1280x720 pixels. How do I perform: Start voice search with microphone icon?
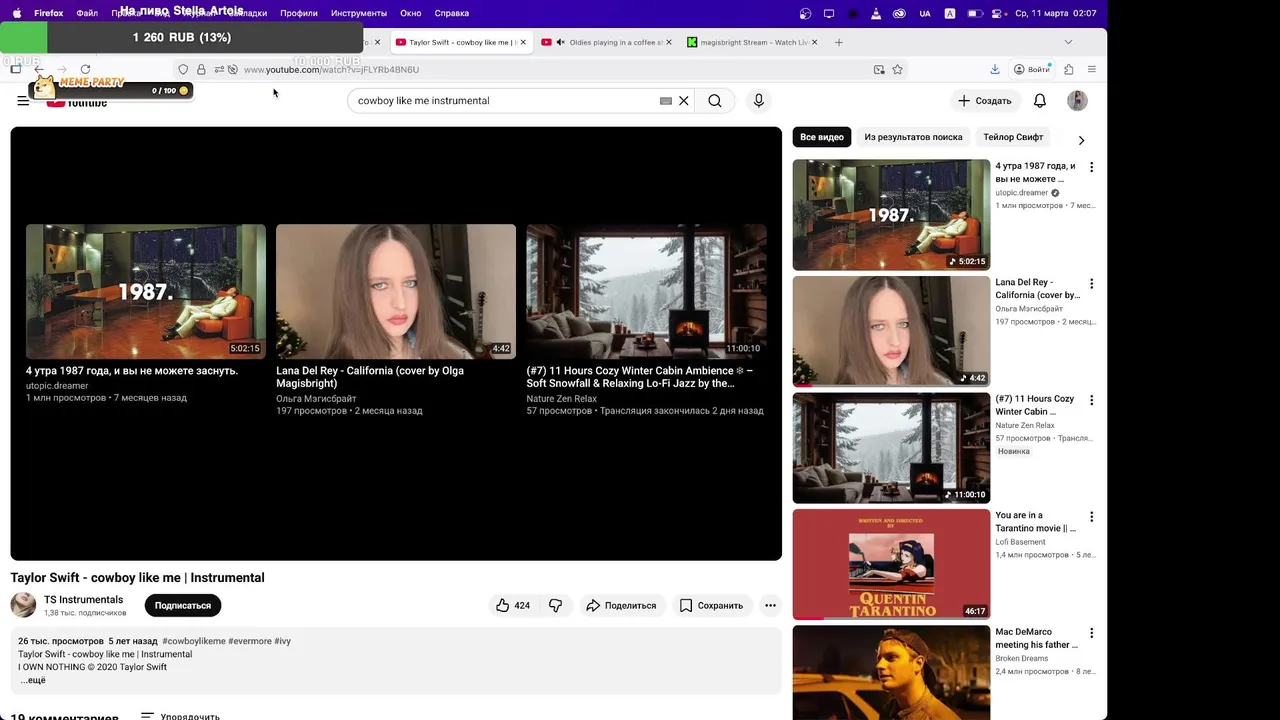[759, 101]
